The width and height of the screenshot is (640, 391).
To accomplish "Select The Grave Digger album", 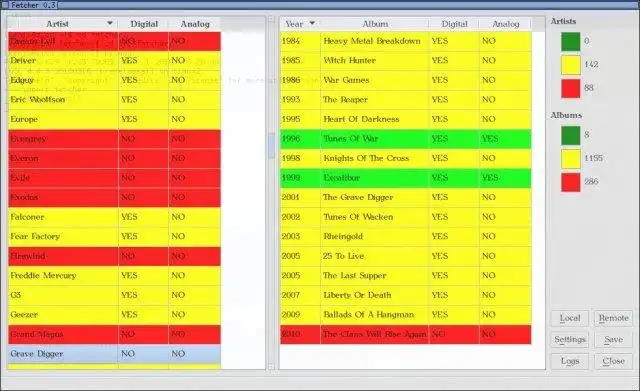I will (x=406, y=198).
